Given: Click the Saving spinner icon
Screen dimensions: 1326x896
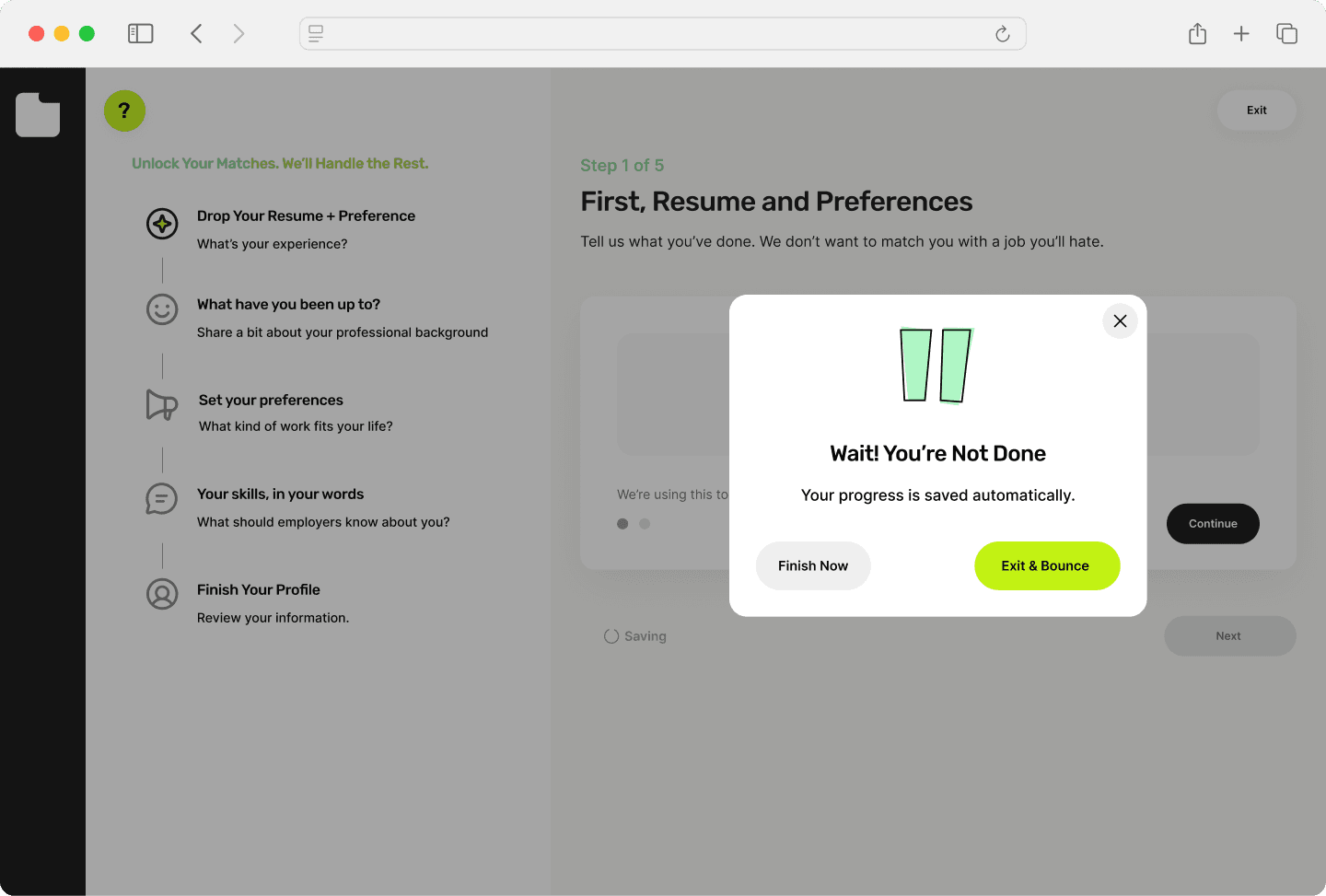Looking at the screenshot, I should click(611, 636).
